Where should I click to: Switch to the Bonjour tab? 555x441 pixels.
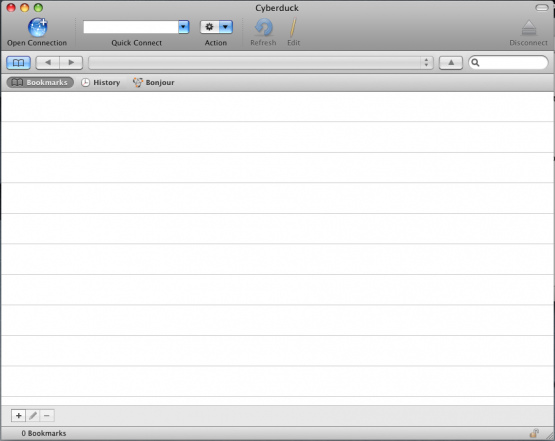tap(154, 82)
